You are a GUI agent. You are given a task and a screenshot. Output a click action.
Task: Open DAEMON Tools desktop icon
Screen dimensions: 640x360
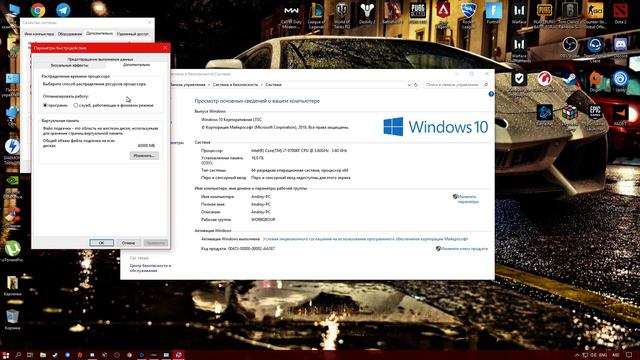click(x=12, y=150)
